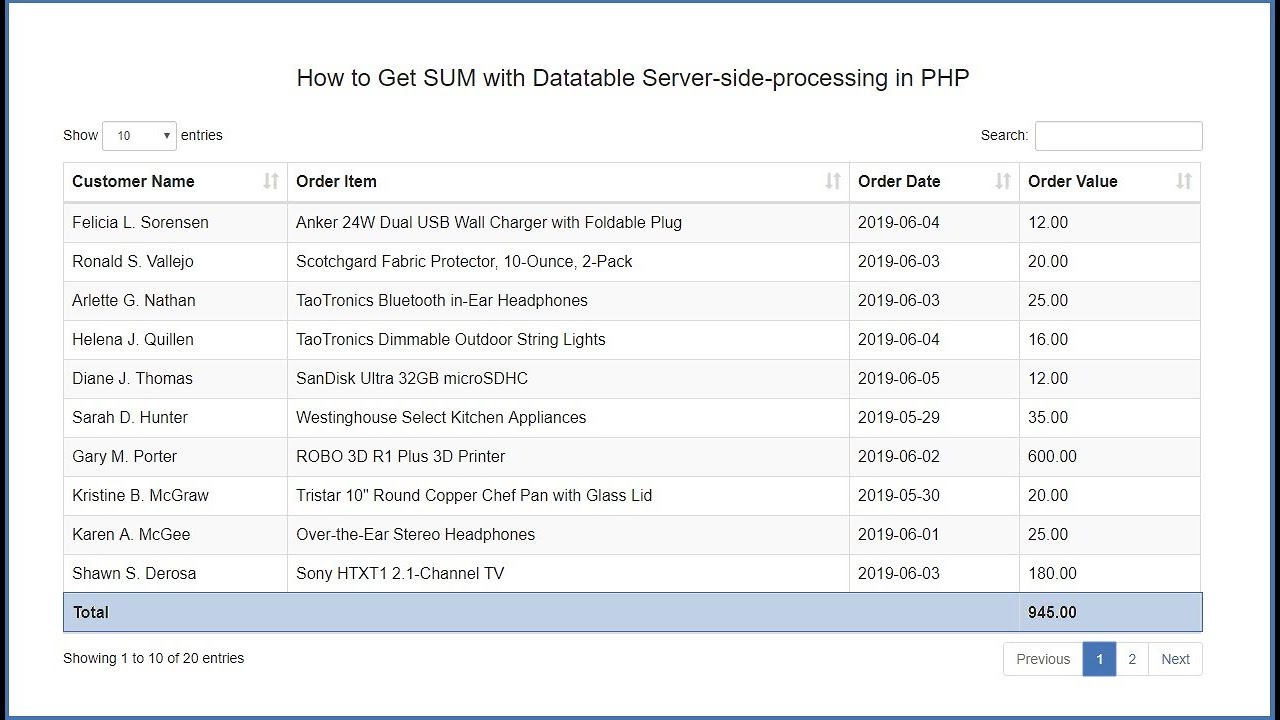Sort by Order Date arrows icon
The image size is (1280, 720).
[x=1003, y=181]
